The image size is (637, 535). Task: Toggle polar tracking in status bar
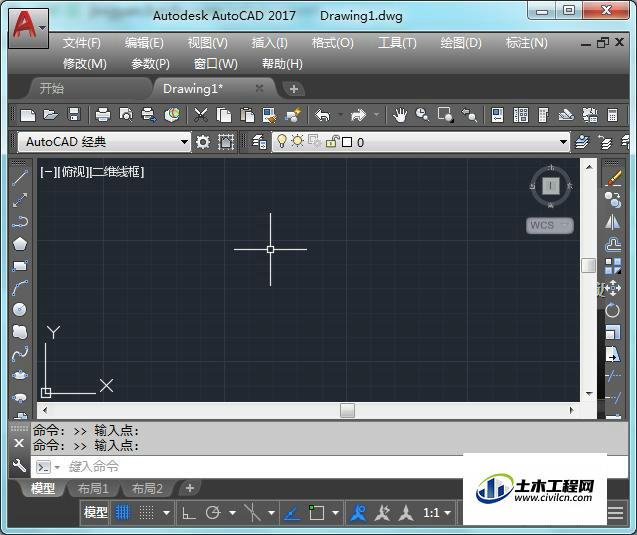[x=213, y=513]
